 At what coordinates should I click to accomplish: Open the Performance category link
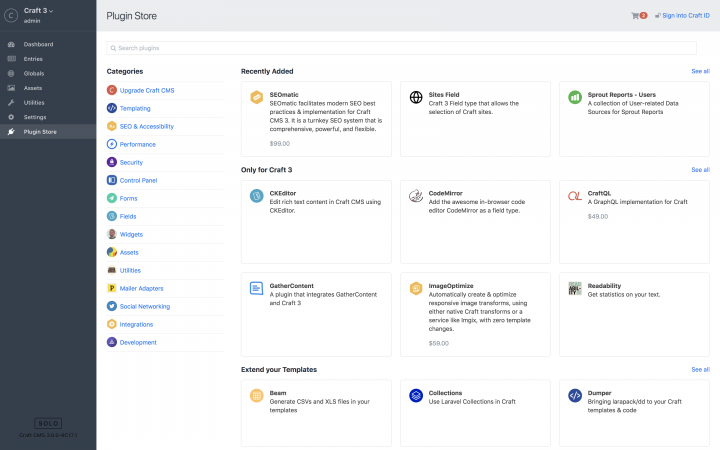pos(138,144)
